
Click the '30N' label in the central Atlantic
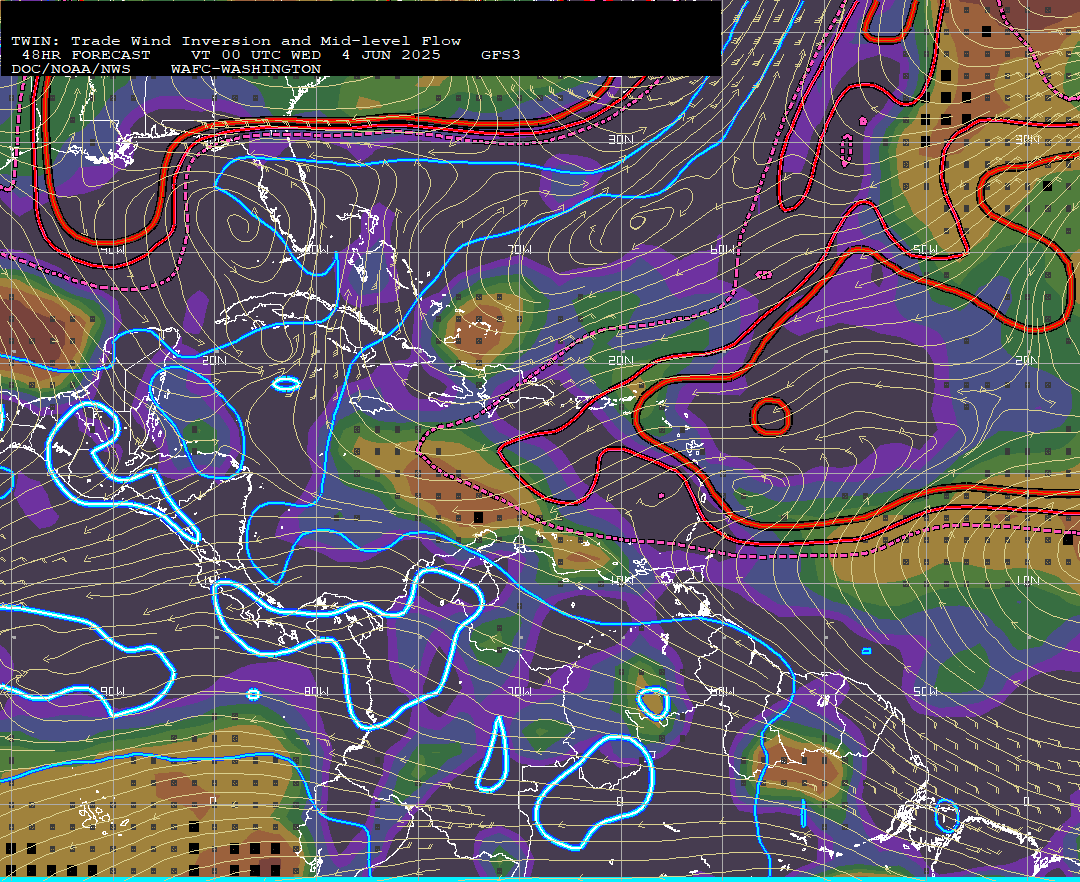point(621,140)
